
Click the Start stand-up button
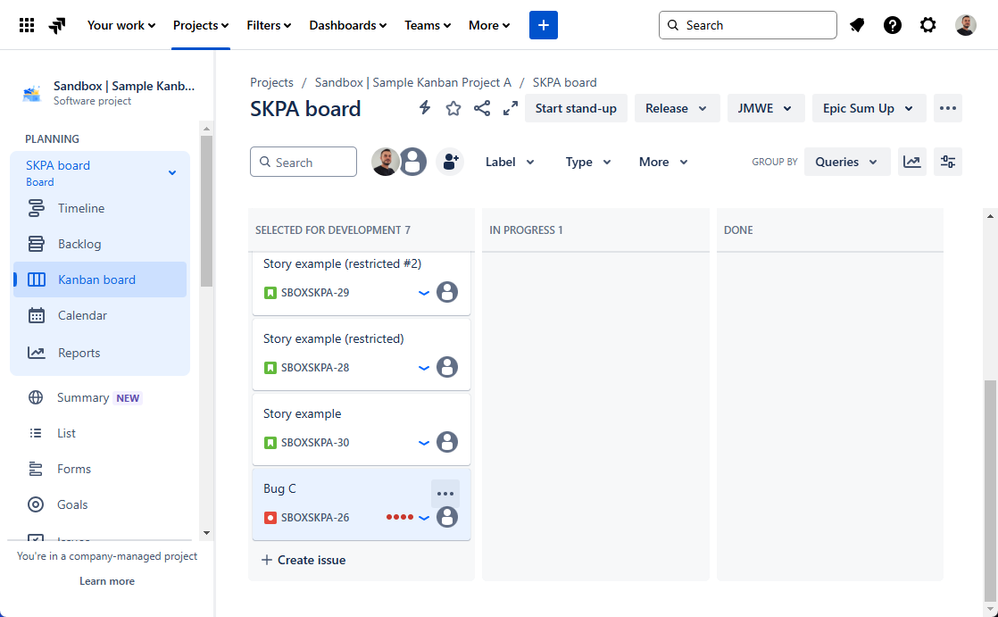pyautogui.click(x=576, y=108)
